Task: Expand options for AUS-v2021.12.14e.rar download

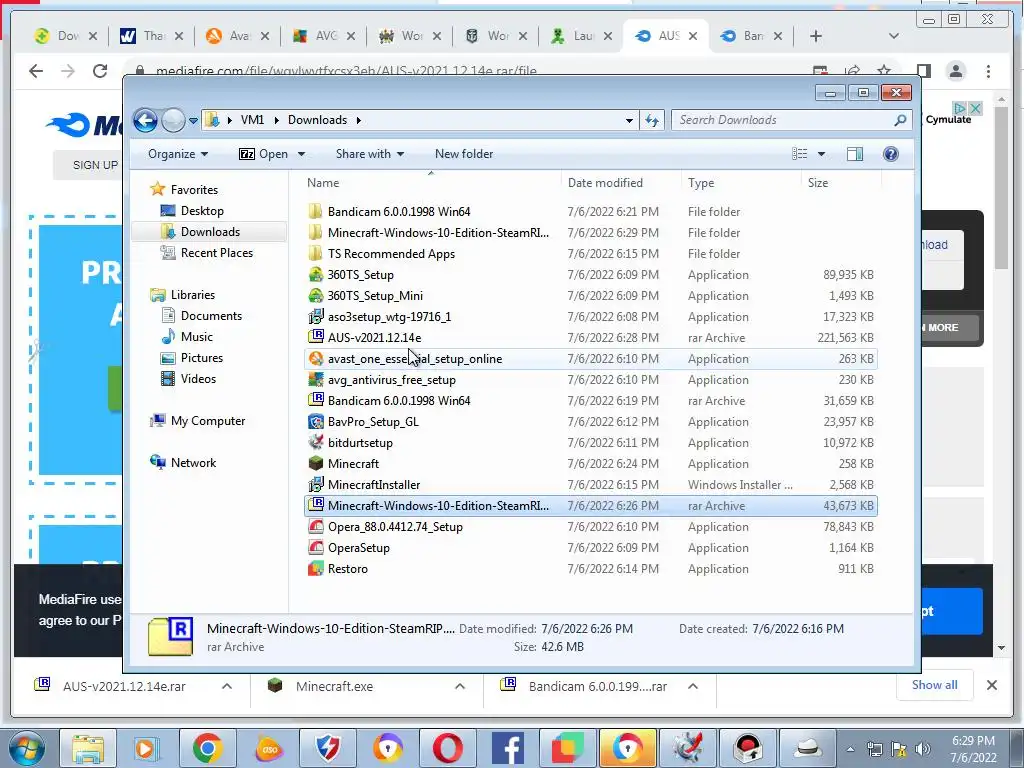Action: [227, 686]
